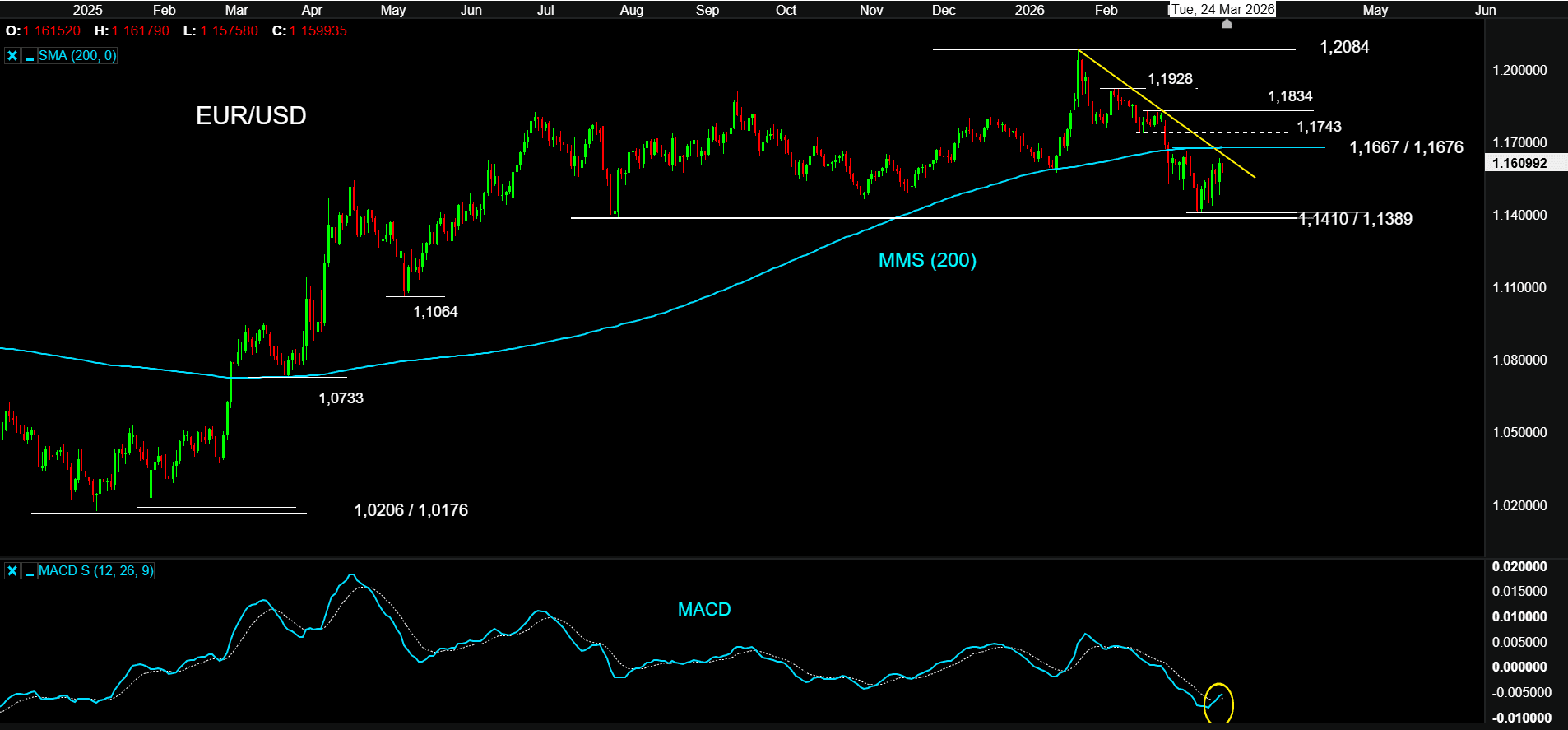The width and height of the screenshot is (1568, 730).
Task: Click the 1,1410 / 1,1389 support label
Action: [1356, 219]
